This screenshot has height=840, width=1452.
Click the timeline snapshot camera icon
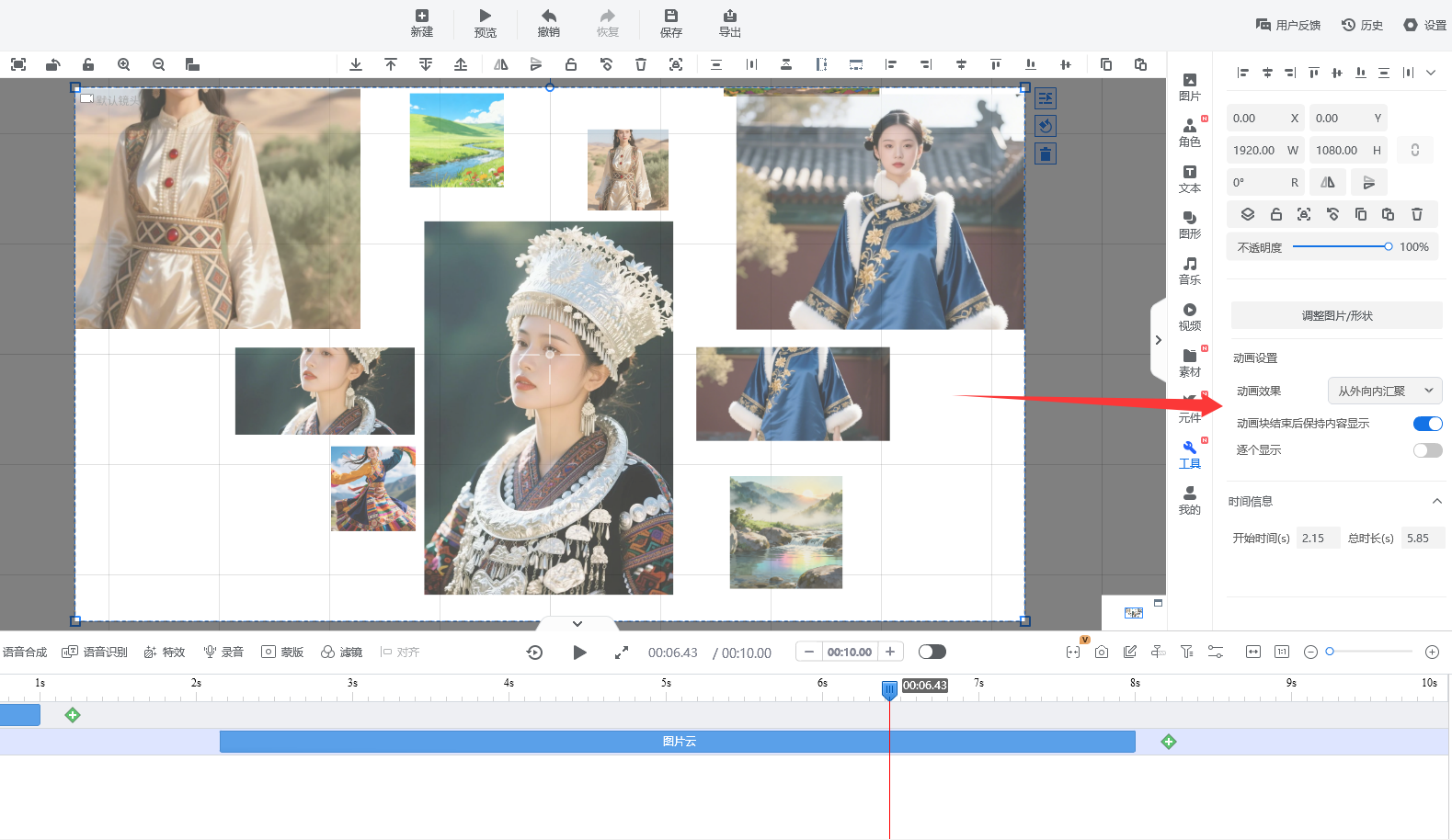1102,652
